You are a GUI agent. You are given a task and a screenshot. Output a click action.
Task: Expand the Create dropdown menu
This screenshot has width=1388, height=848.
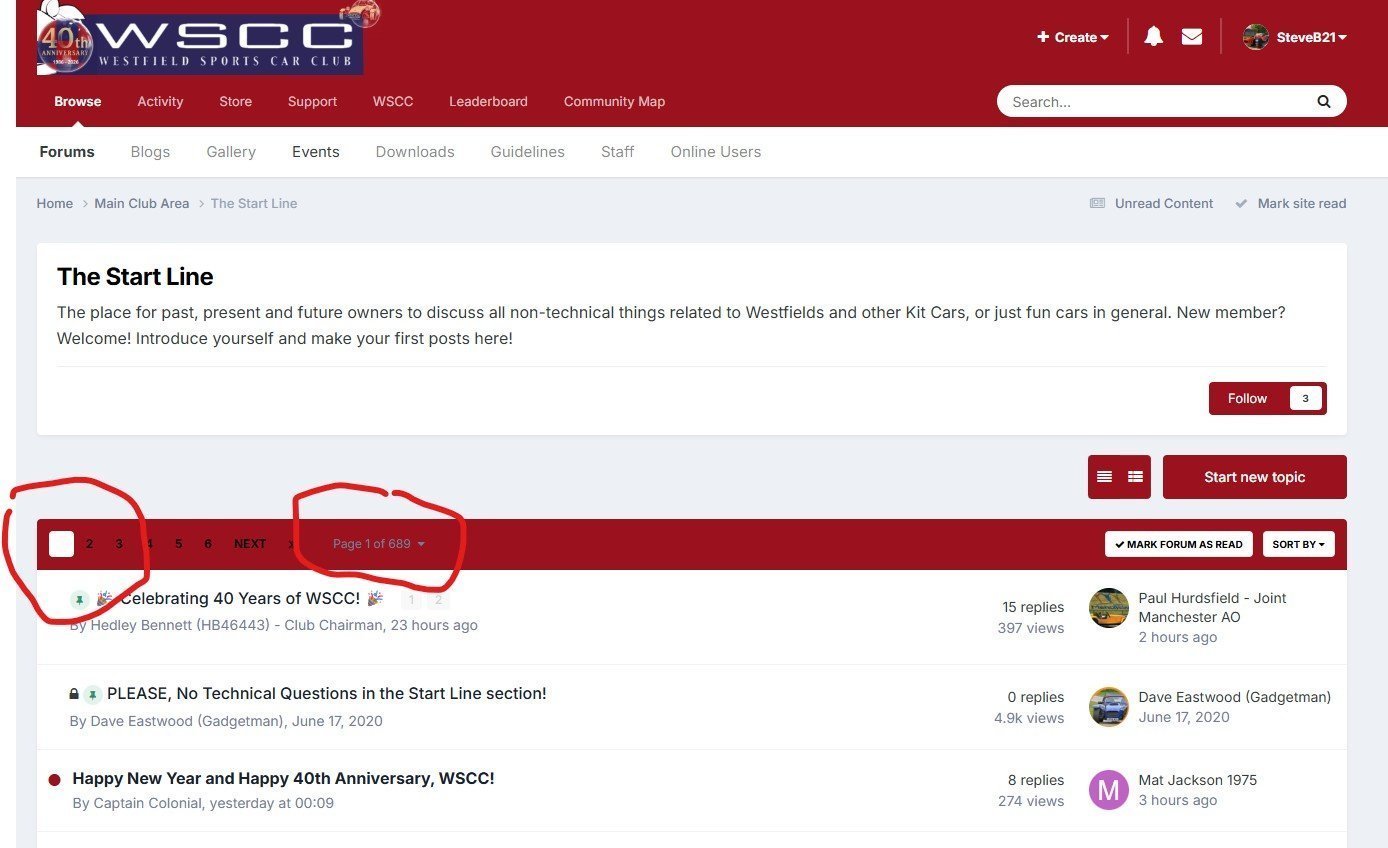pos(1073,37)
